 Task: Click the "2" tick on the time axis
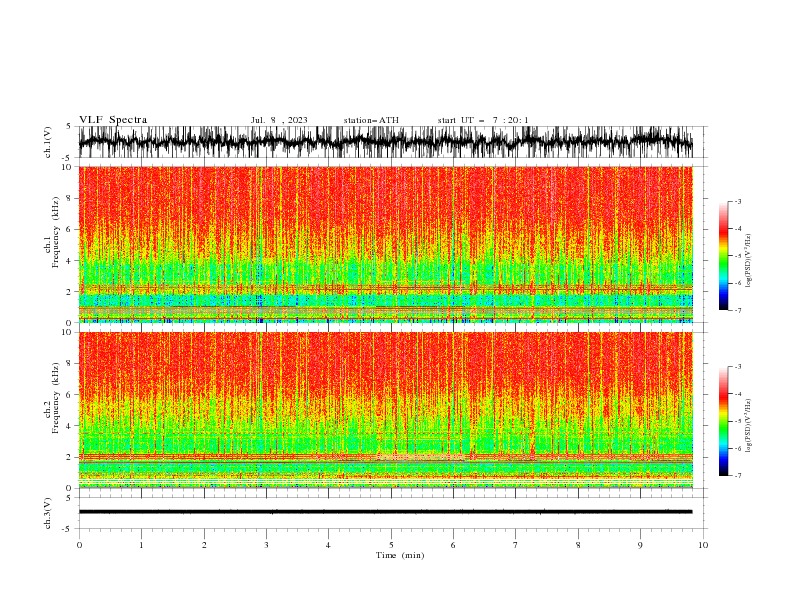204,545
